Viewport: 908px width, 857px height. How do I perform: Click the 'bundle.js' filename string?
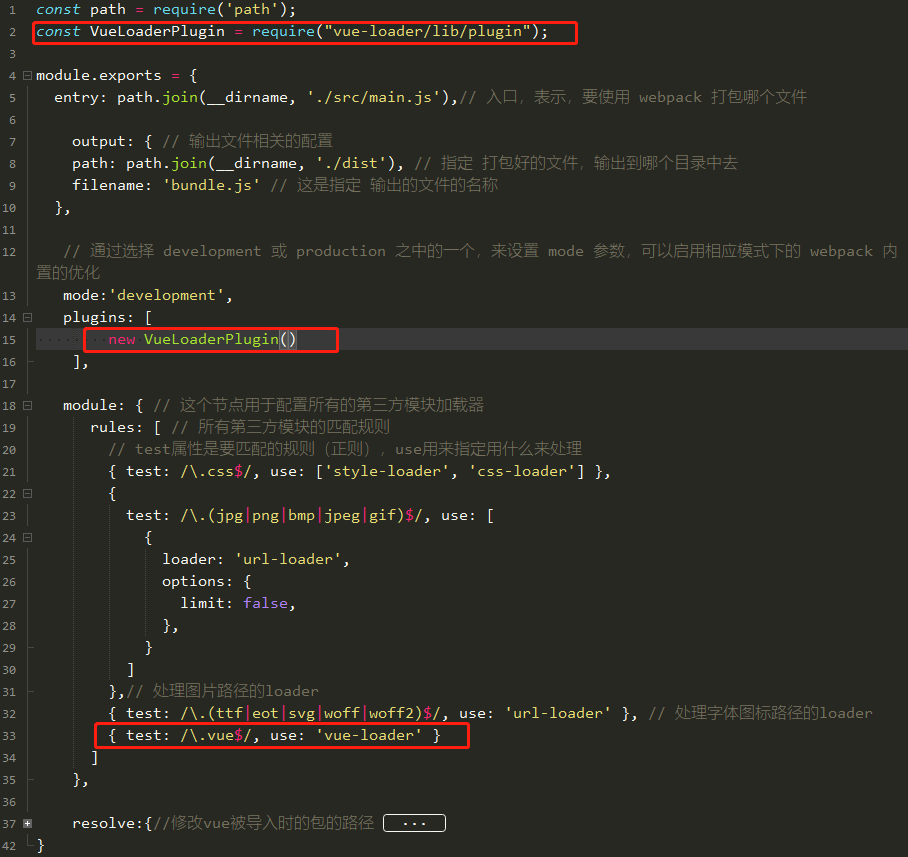(211, 185)
